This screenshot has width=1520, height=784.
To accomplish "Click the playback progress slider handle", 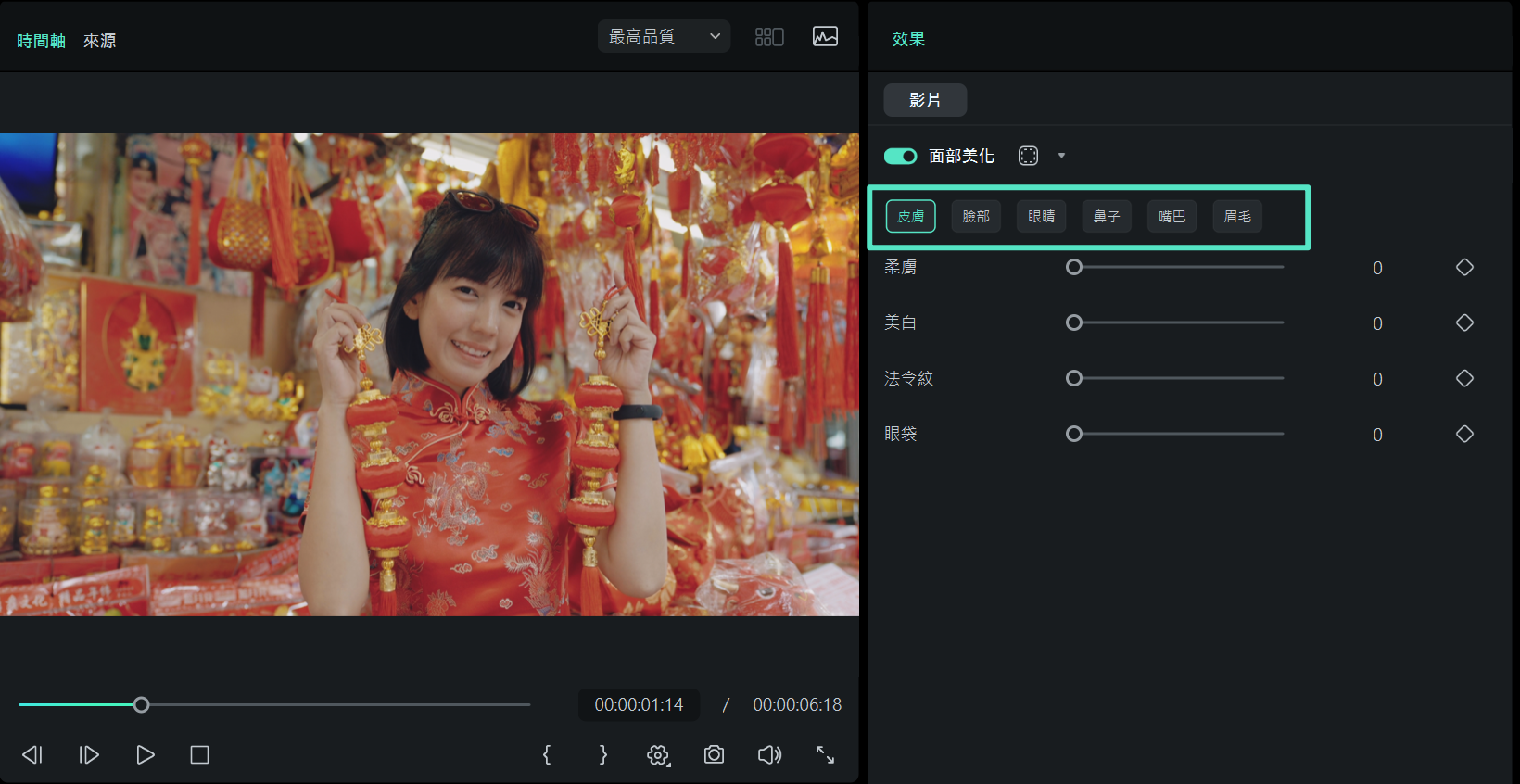I will pos(141,705).
